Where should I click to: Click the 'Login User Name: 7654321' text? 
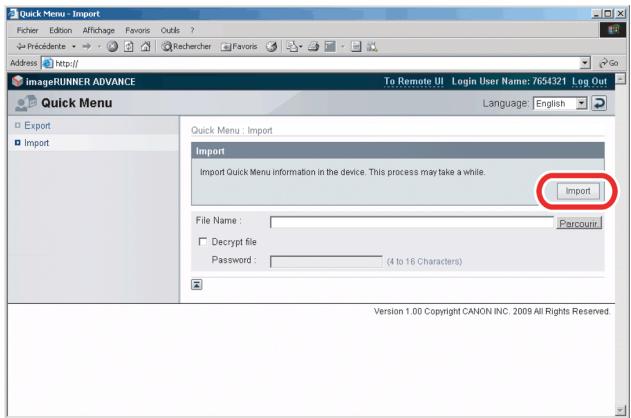tap(509, 81)
